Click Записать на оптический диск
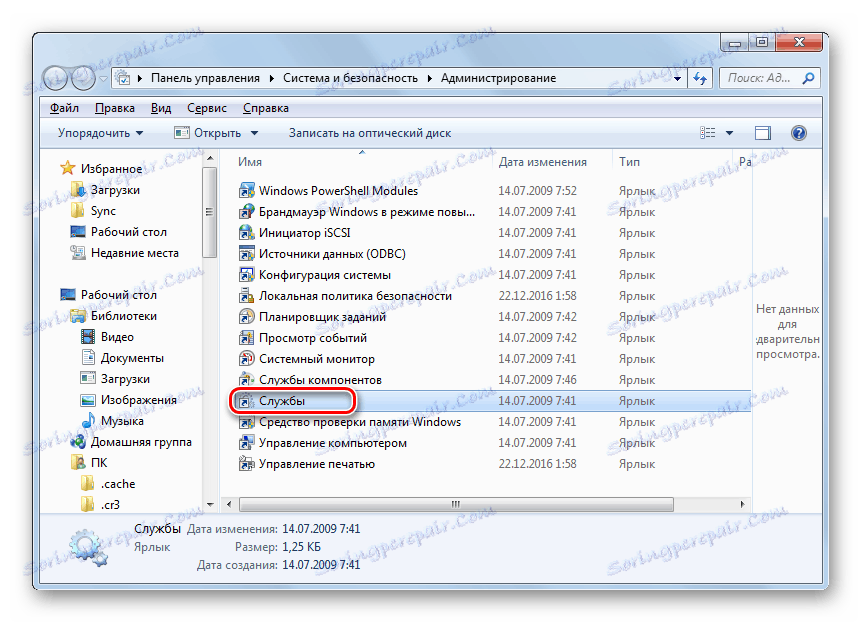 point(369,133)
